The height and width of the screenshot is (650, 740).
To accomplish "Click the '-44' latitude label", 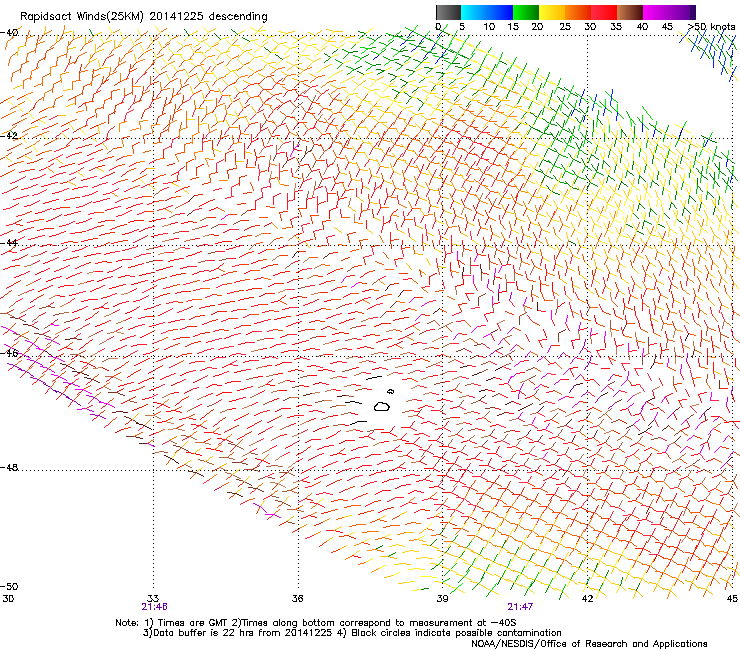I will pos(9,242).
